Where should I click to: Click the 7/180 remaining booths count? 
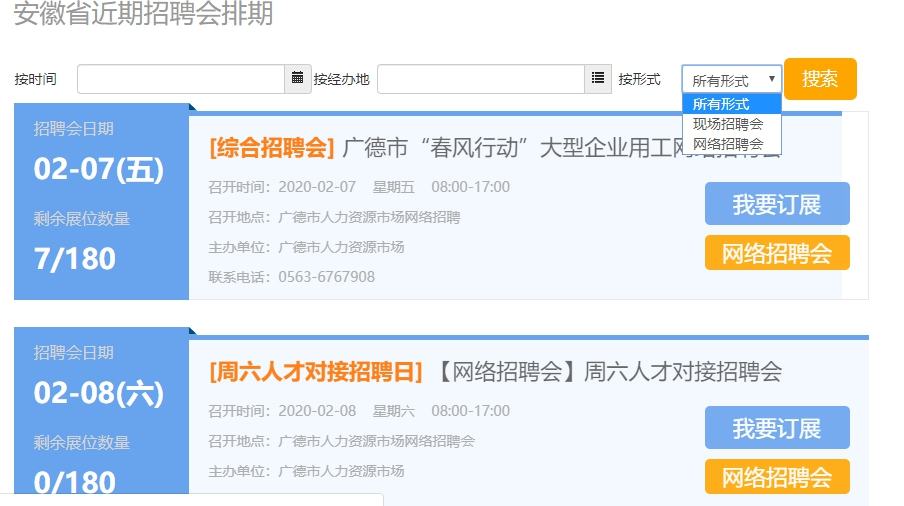point(75,259)
